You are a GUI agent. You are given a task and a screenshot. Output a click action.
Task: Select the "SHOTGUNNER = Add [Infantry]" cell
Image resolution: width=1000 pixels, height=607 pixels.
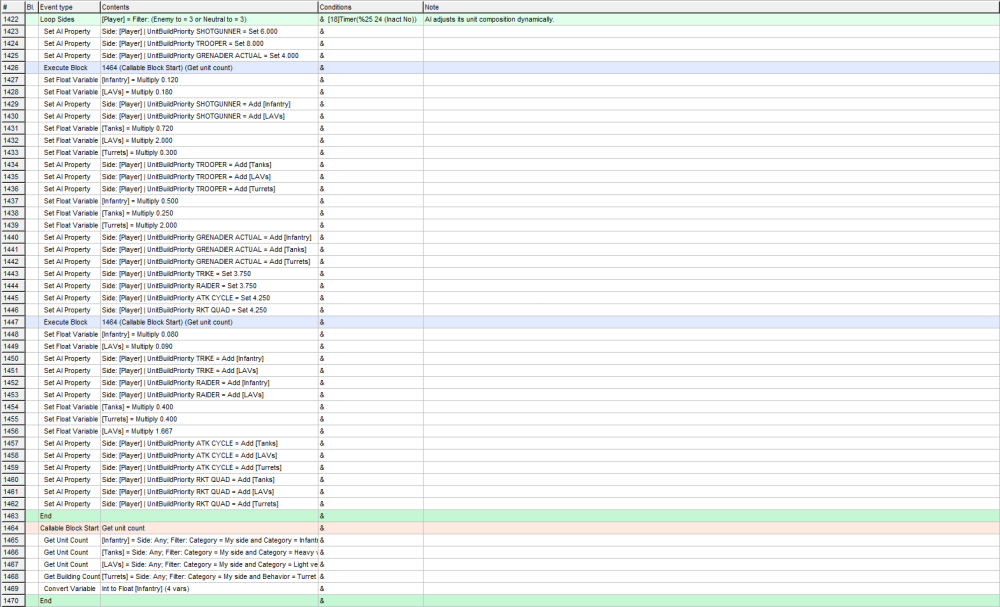tap(209, 104)
